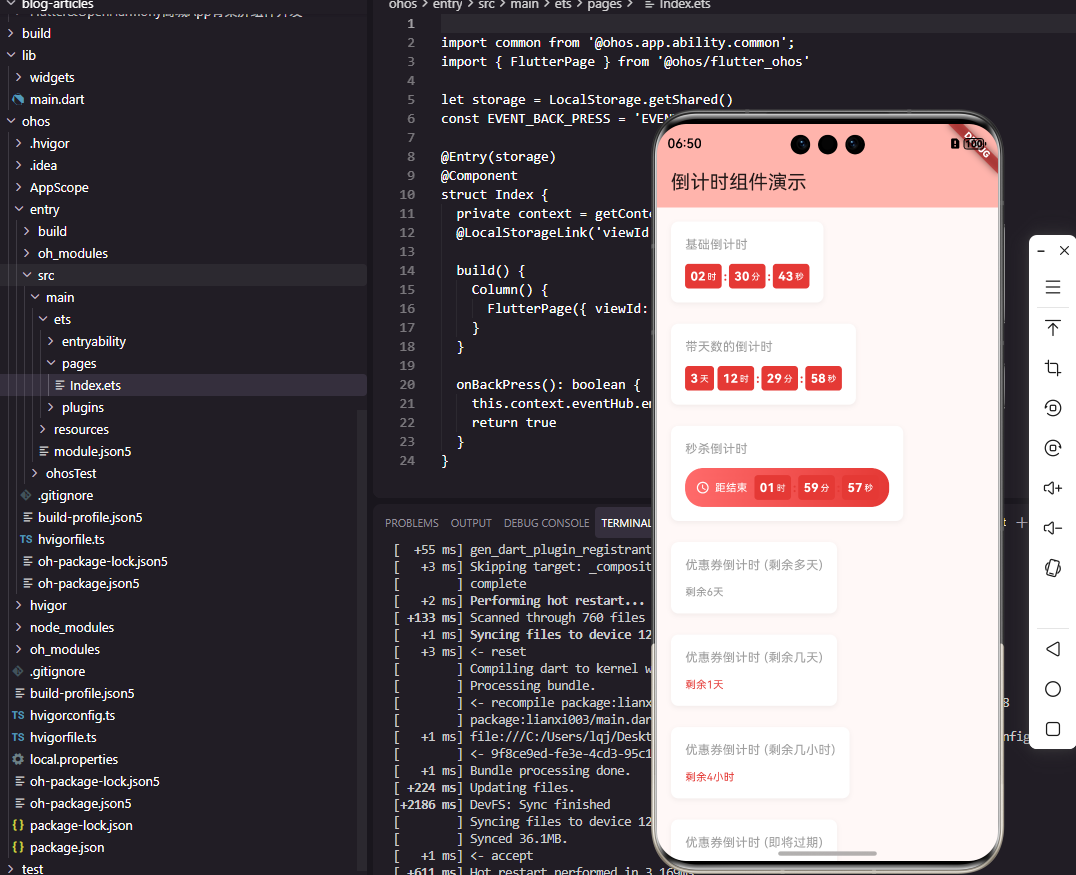Viewport: 1076px width, 875px height.
Task: Collapse the src folder
Action: coord(27,275)
